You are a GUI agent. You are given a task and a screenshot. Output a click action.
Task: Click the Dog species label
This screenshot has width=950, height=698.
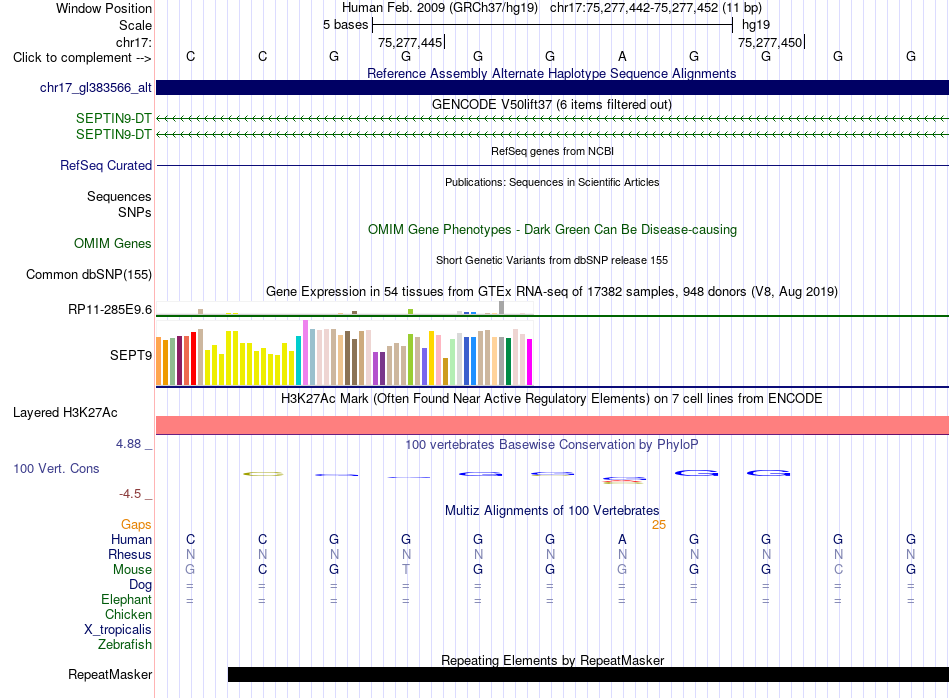point(140,585)
